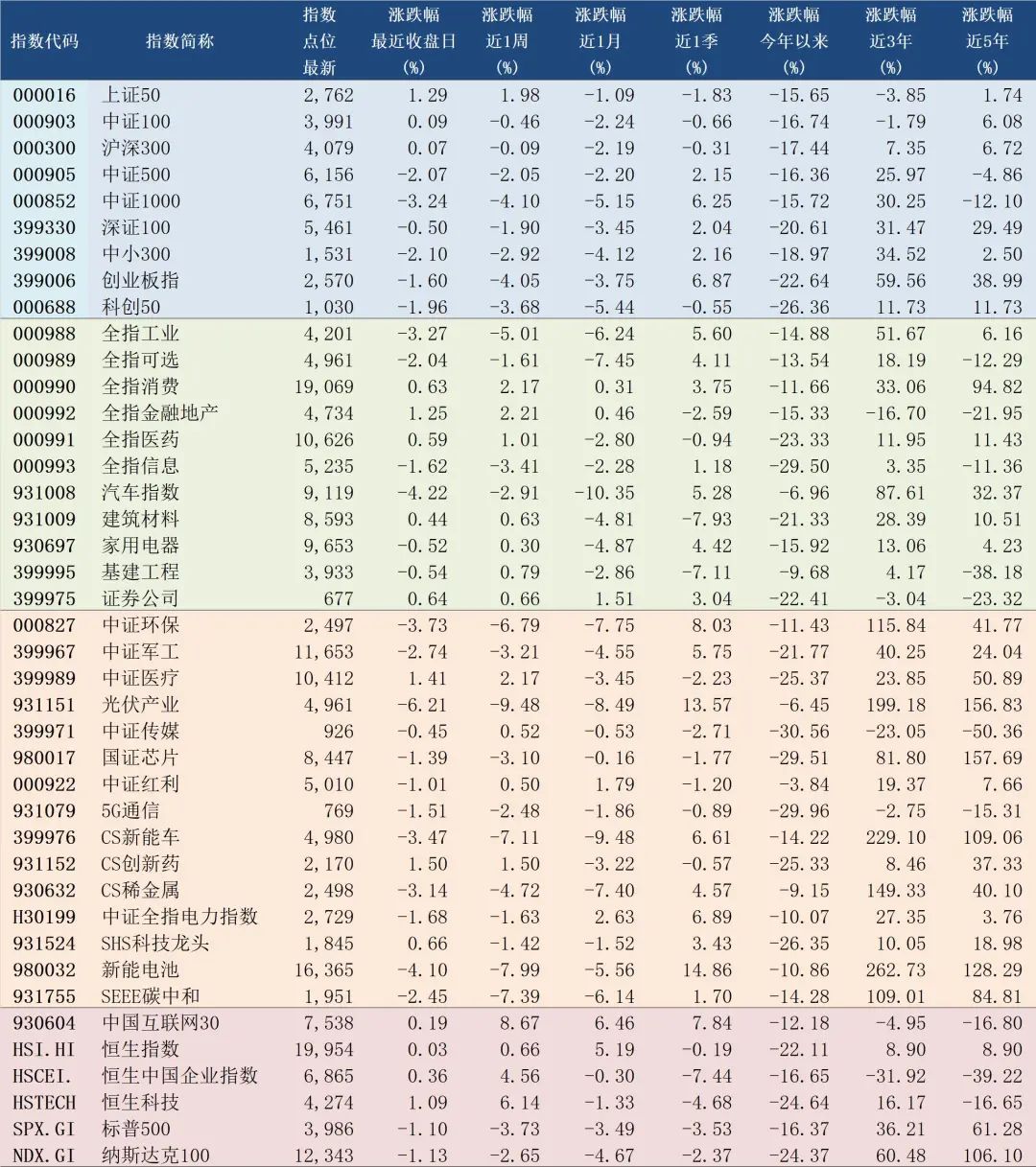
Task: Click the 沪深300 index name
Action: 136,148
